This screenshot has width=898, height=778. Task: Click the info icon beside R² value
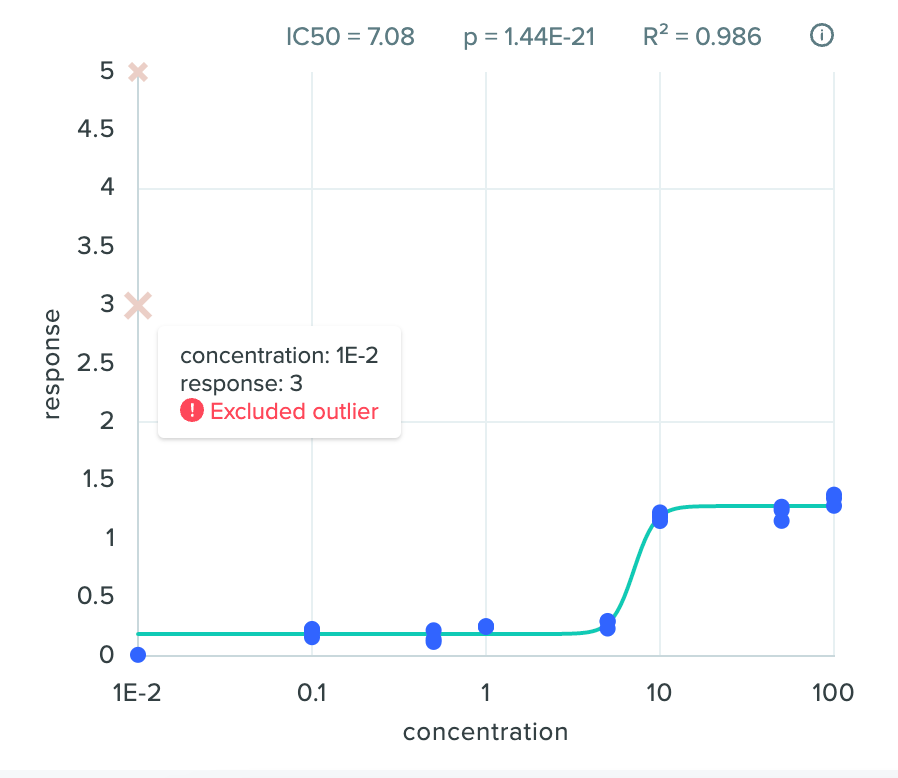pyautogui.click(x=821, y=37)
